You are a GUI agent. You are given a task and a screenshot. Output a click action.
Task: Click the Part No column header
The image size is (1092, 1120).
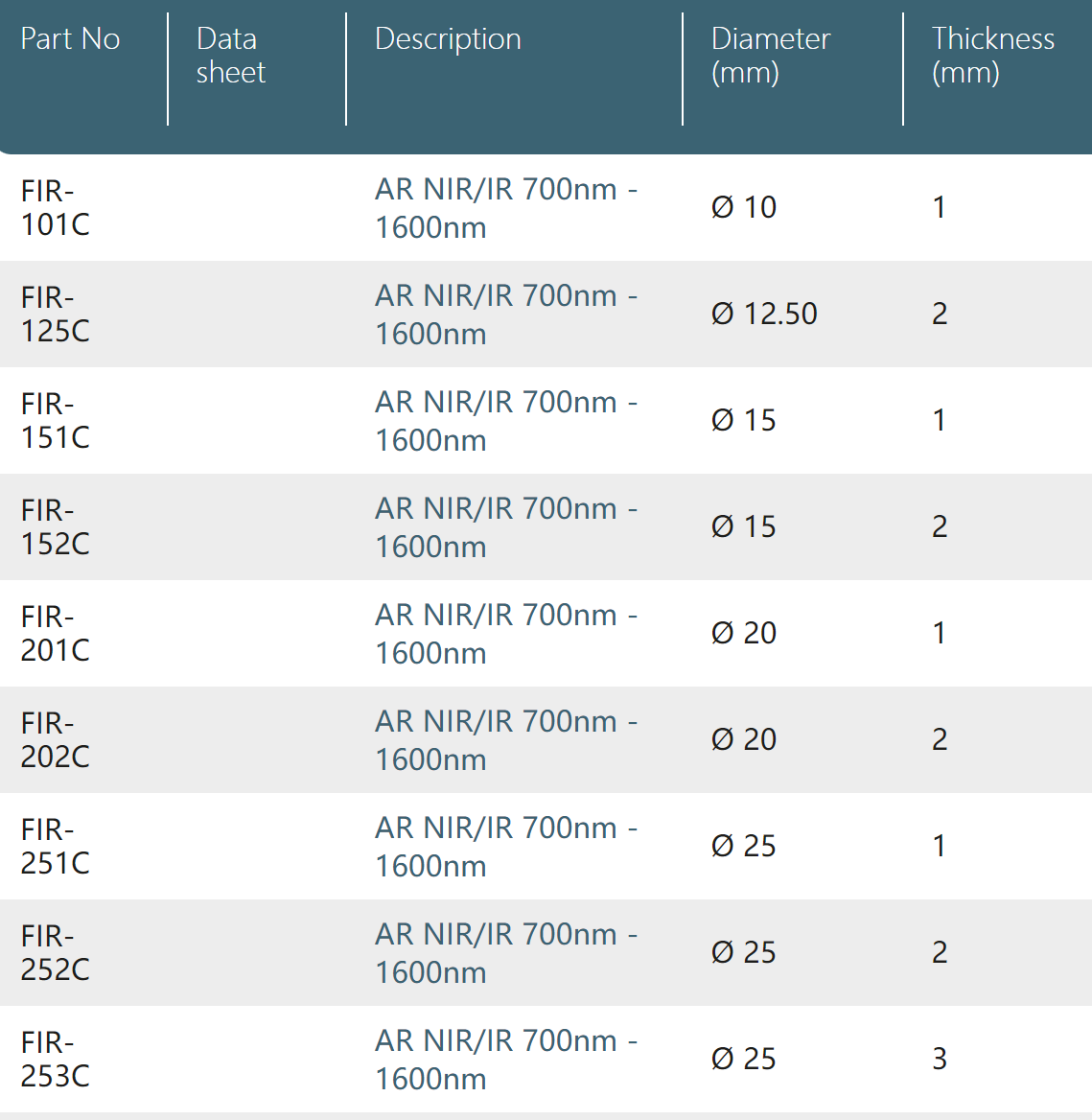[x=70, y=39]
